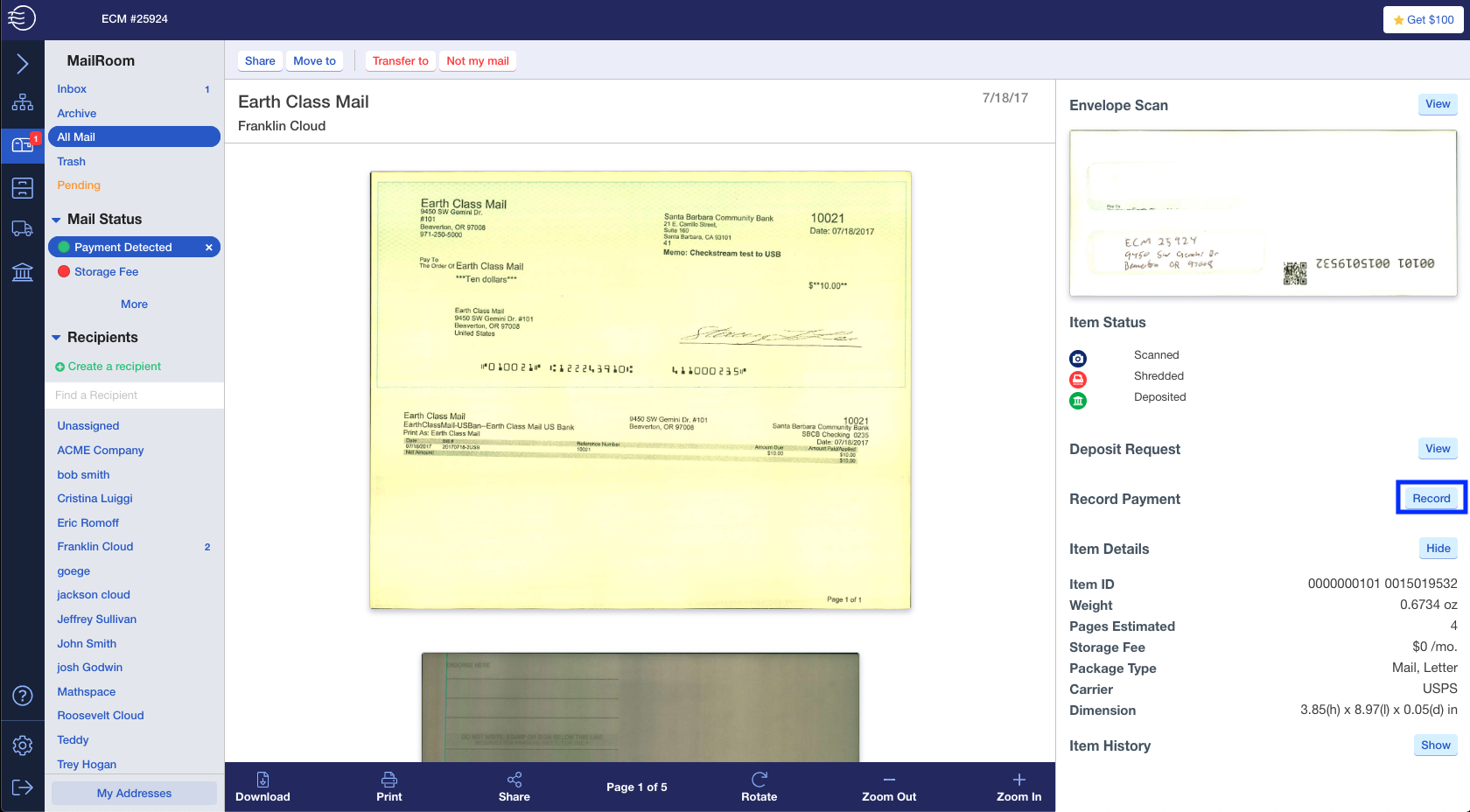1470x812 pixels.
Task: Open the shipments truck sidebar icon
Action: point(23,229)
